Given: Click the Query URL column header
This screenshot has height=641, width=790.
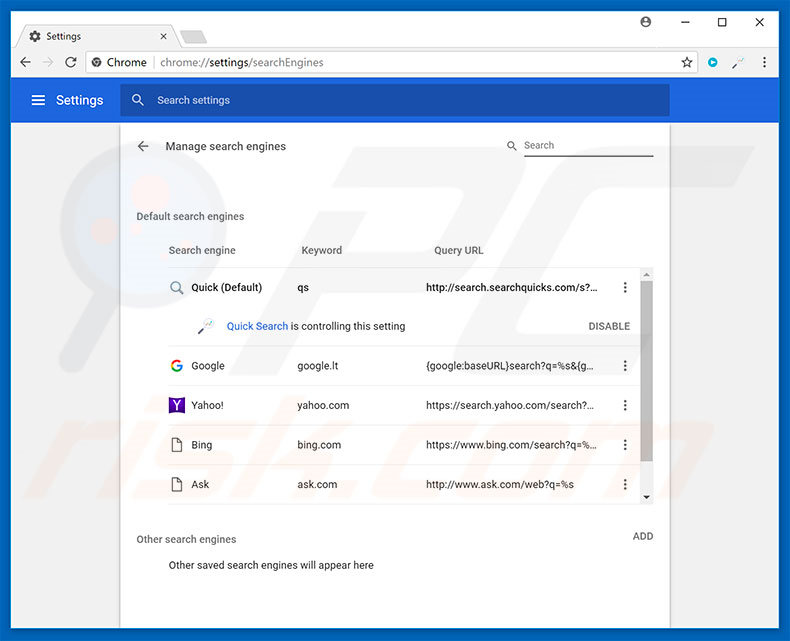Looking at the screenshot, I should coord(458,250).
